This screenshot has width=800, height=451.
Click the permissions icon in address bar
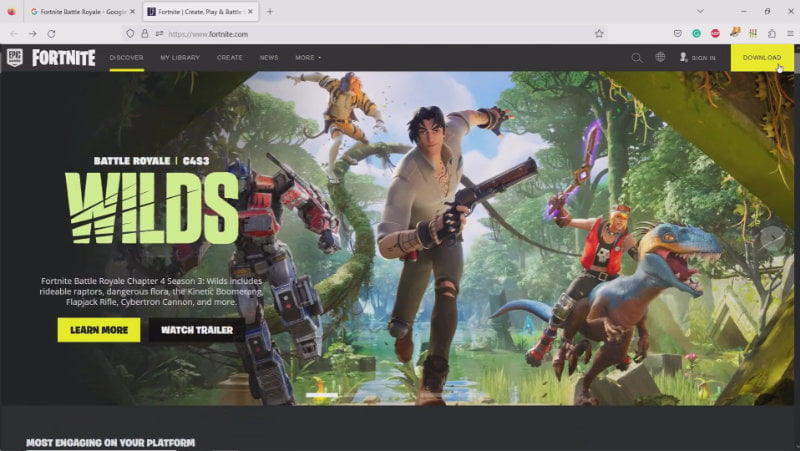[159, 34]
